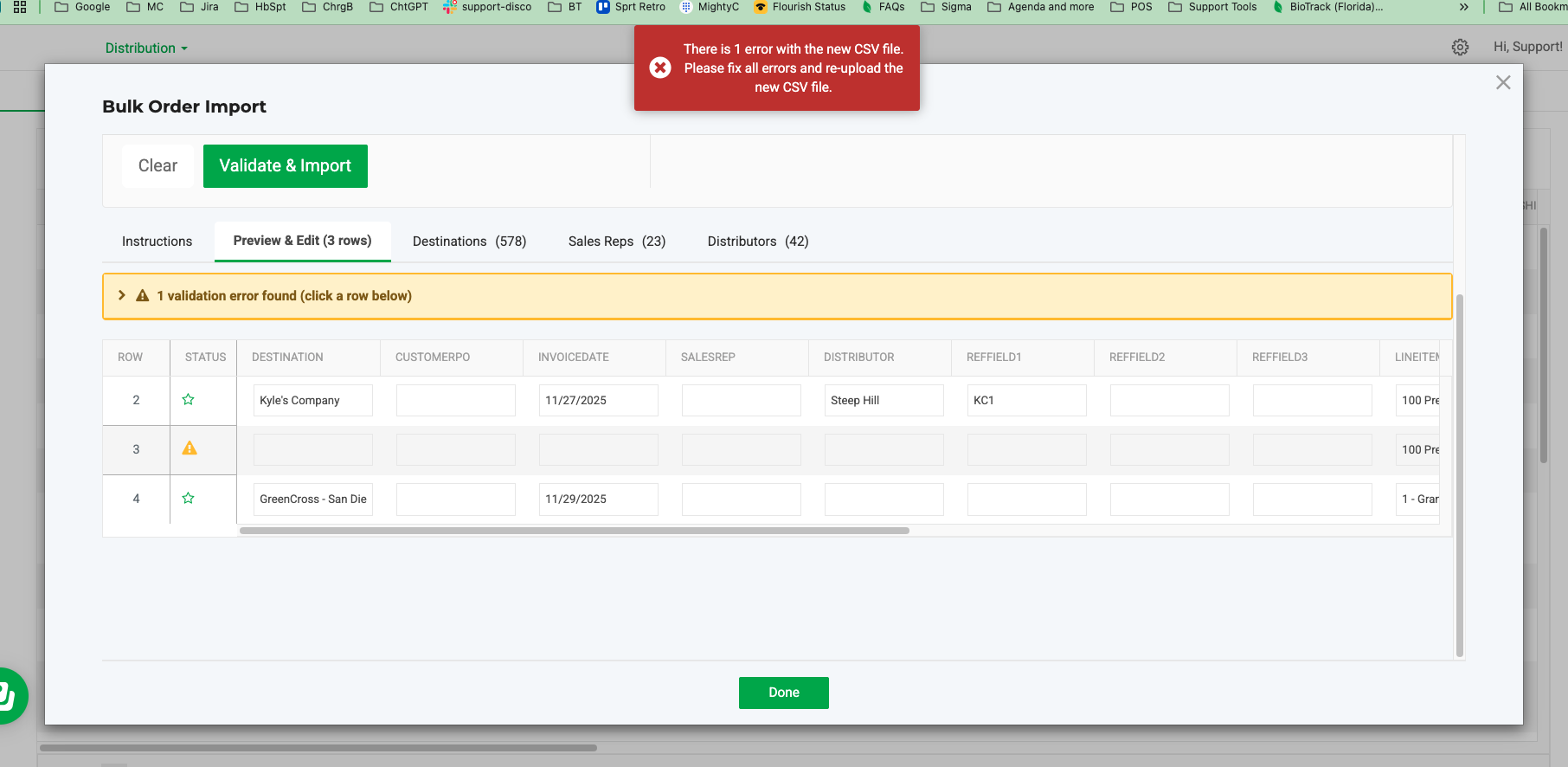Select the Preview & Edit (3 rows) tab
The image size is (1568, 767).
click(303, 241)
